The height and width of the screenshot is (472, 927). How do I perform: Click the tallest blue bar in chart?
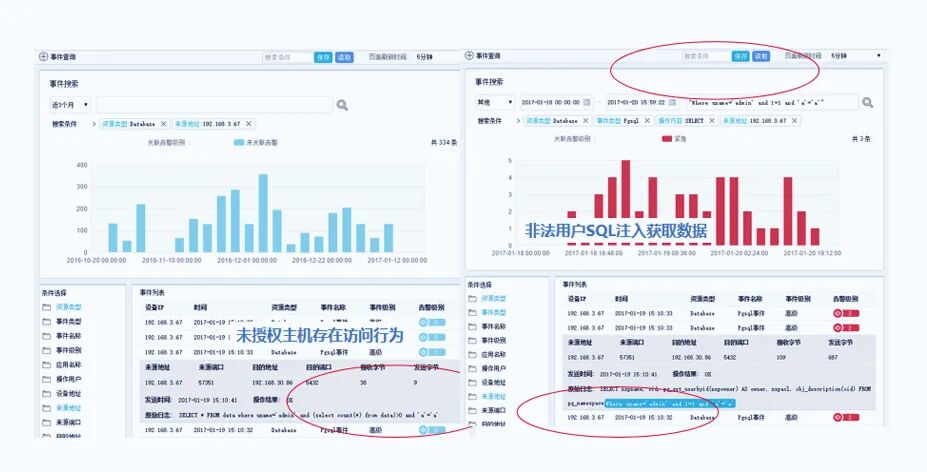point(263,213)
